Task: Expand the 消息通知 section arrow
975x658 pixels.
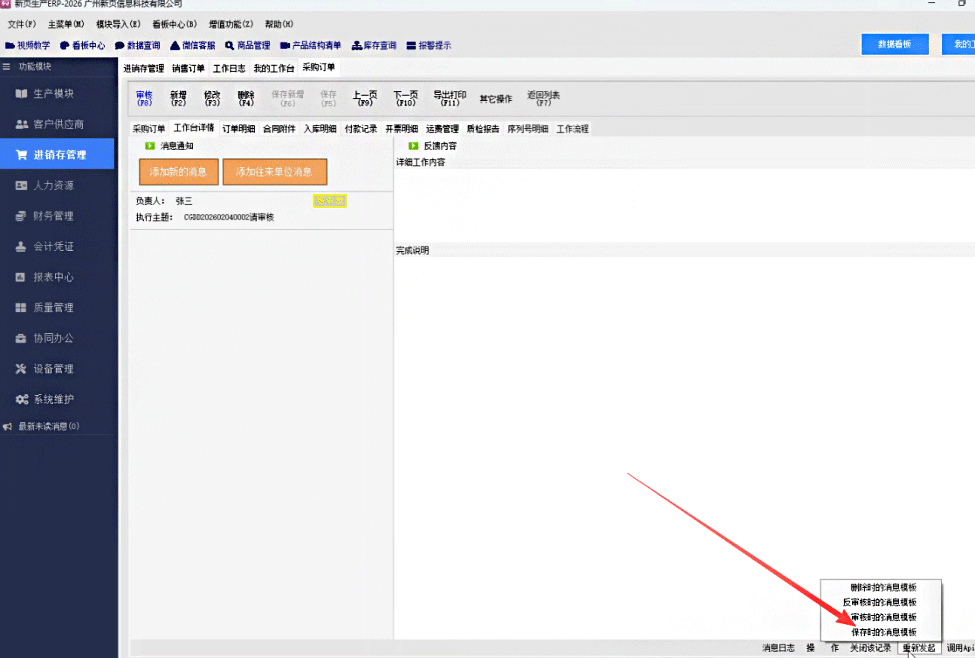Action: tap(150, 146)
